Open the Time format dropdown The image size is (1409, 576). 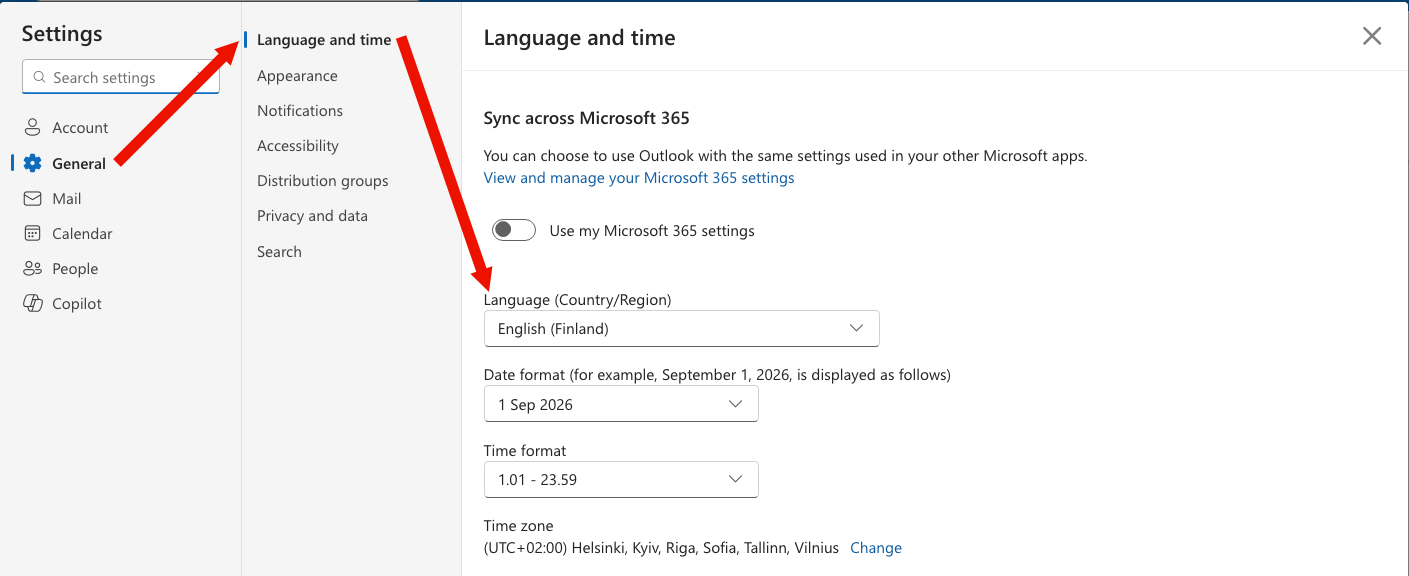pyautogui.click(x=621, y=479)
